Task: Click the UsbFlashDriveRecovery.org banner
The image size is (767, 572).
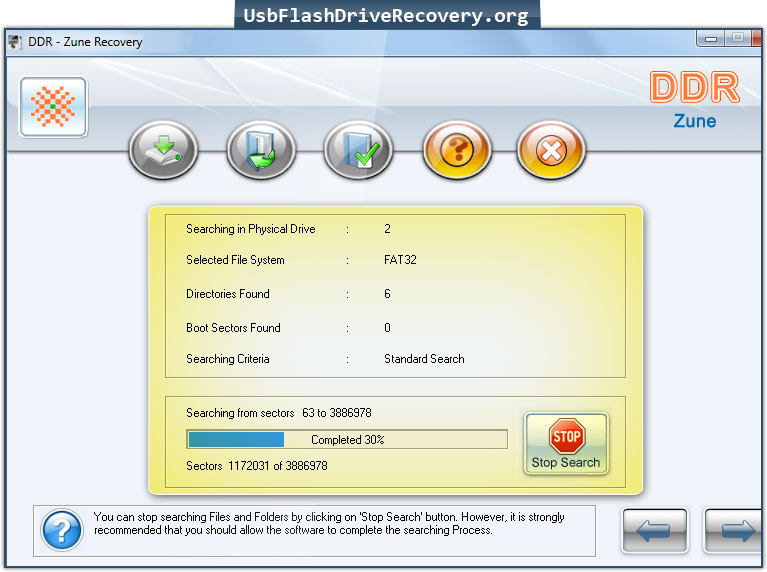Action: click(x=386, y=15)
